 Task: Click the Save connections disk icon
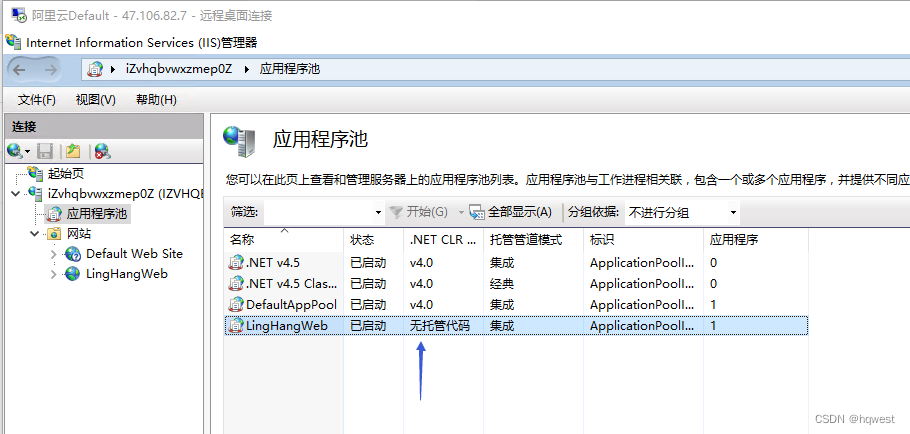point(45,151)
